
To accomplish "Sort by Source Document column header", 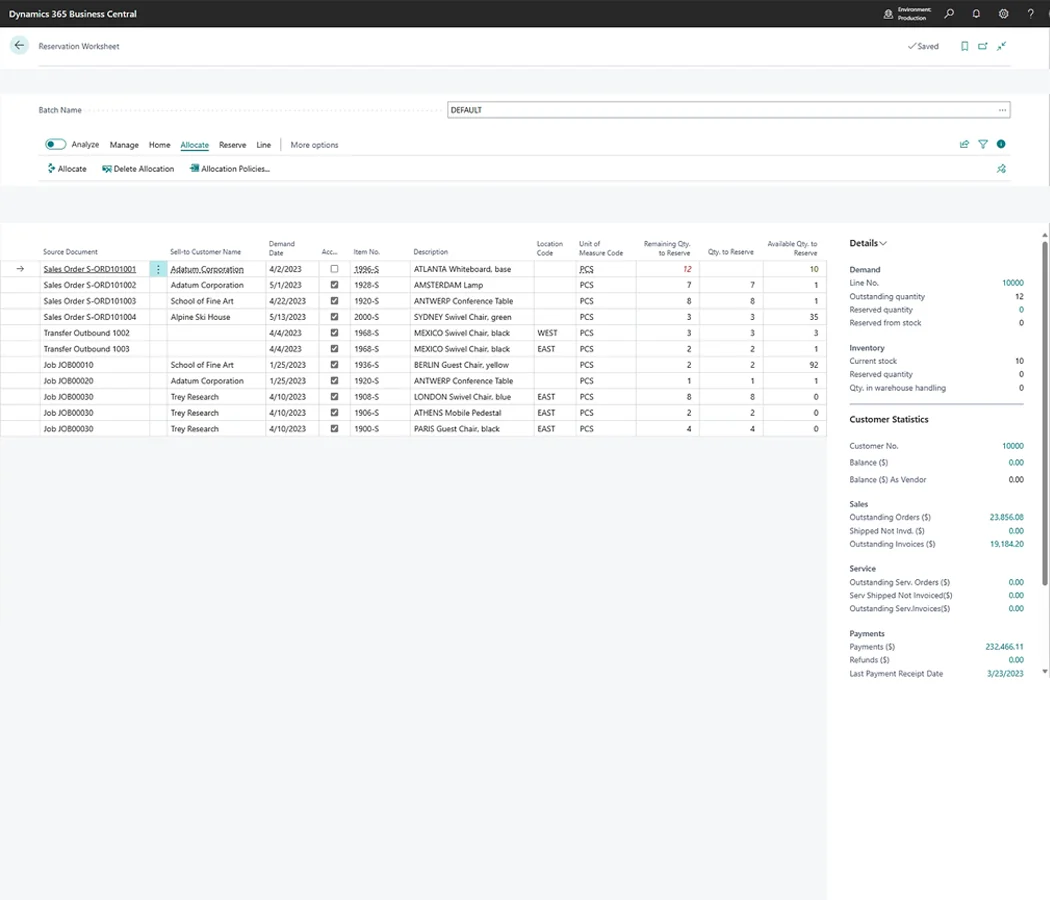I will [70, 252].
